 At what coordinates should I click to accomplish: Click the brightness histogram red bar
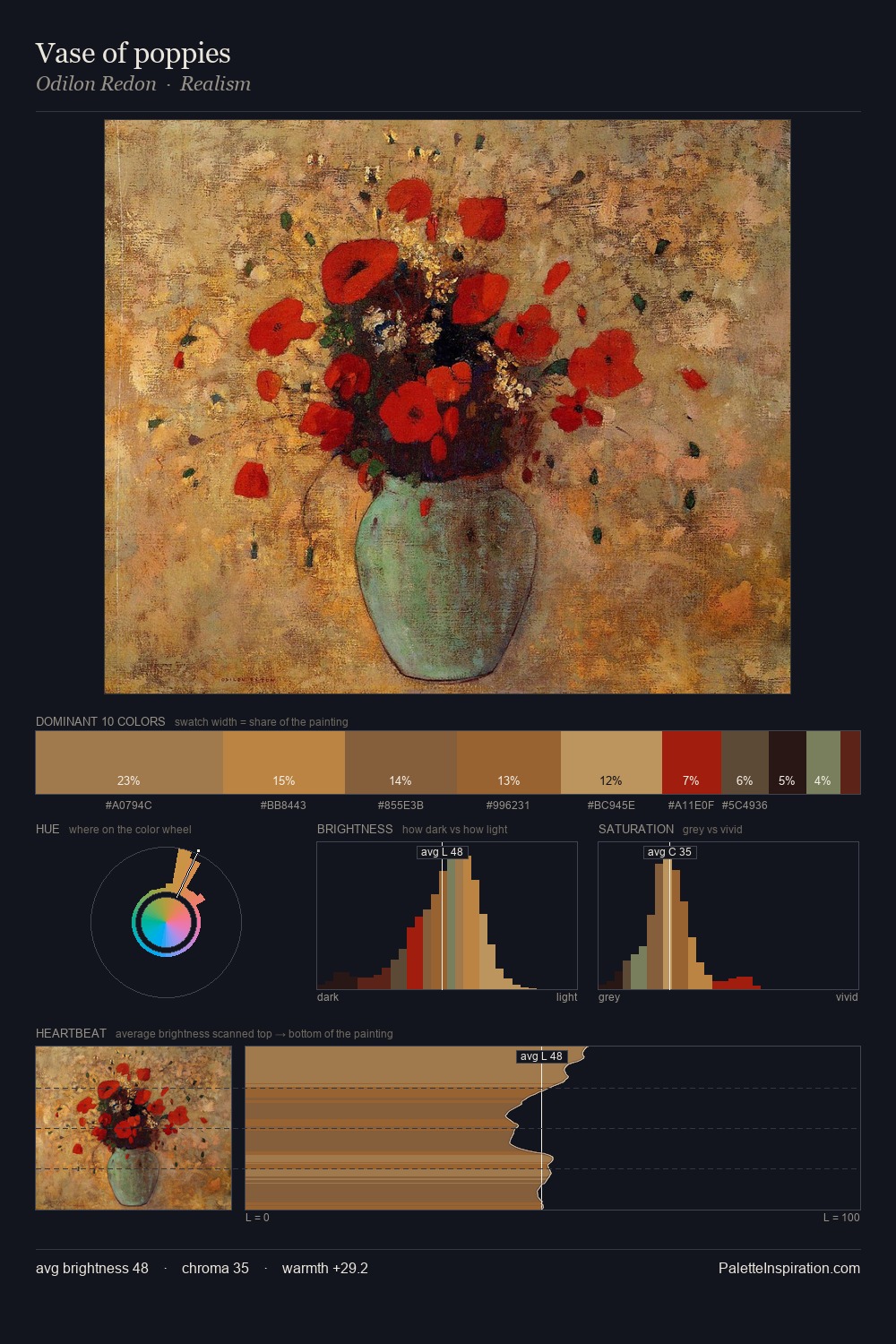click(415, 952)
